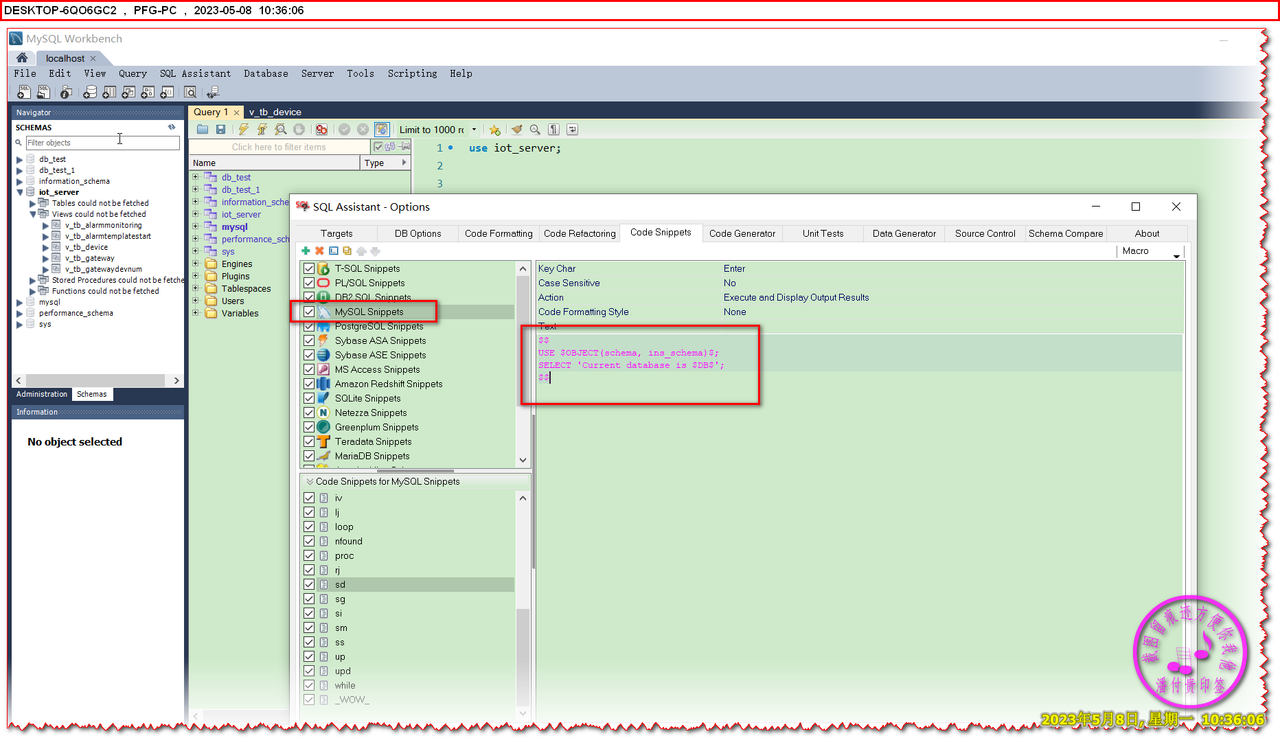
Task: Click the Name column header in object list
Action: [274, 163]
